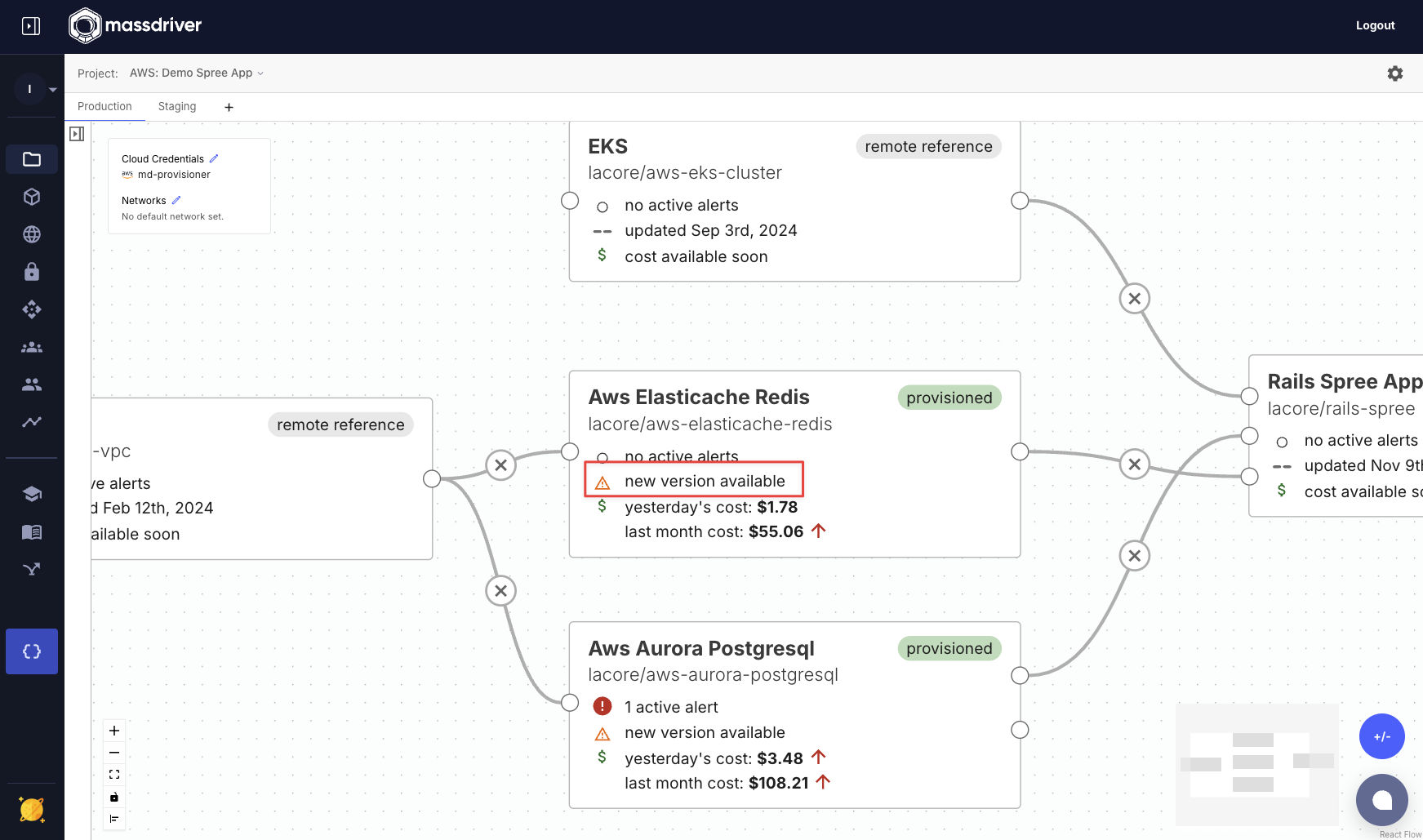Click the Aurora Postgresql left input handle
1423x840 pixels.
click(570, 703)
